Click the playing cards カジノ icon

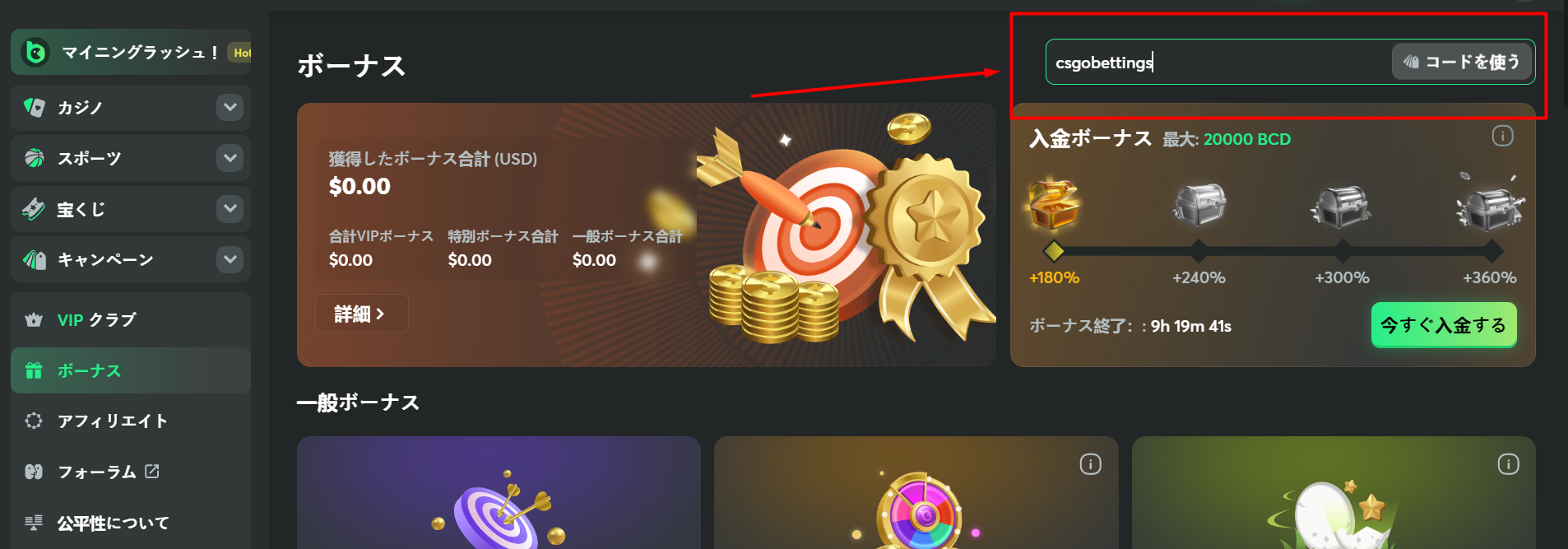(34, 107)
